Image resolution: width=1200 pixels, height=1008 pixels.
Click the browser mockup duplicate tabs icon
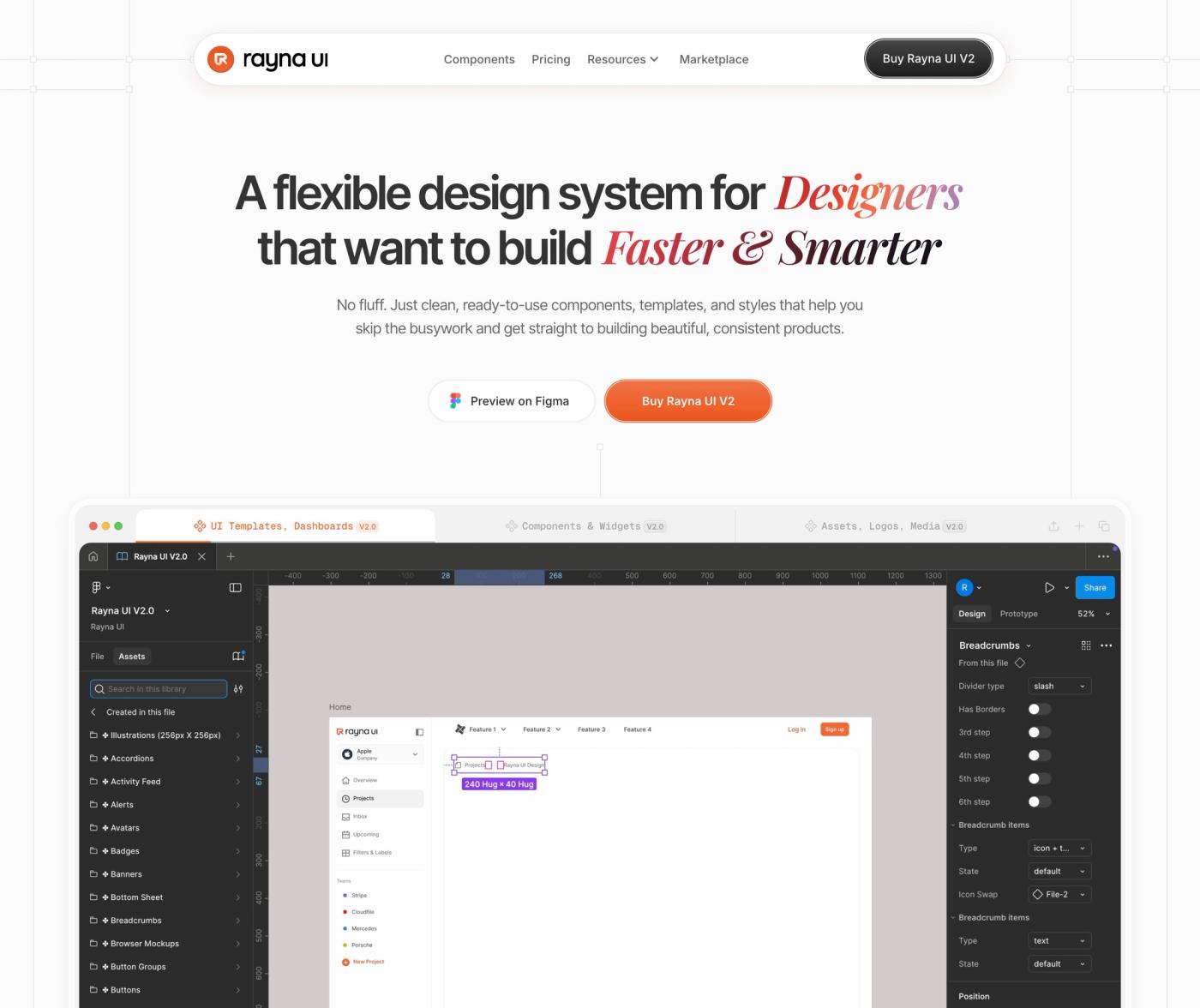click(x=1104, y=526)
